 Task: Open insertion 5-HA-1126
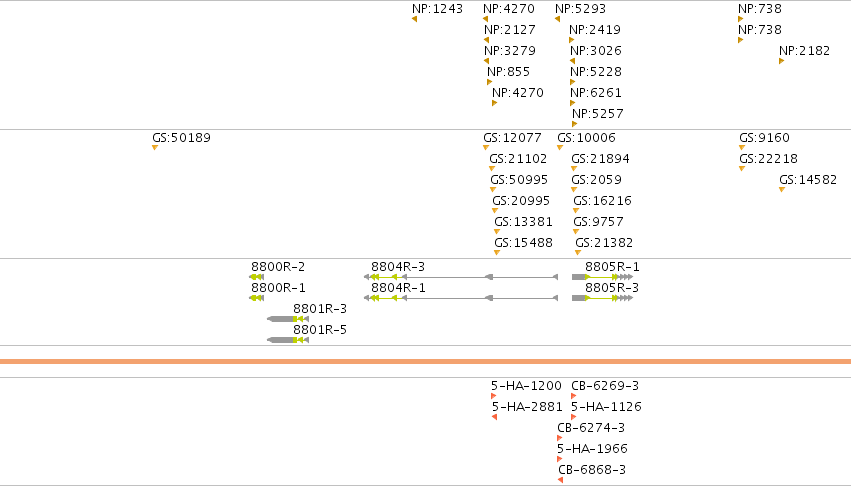606,407
